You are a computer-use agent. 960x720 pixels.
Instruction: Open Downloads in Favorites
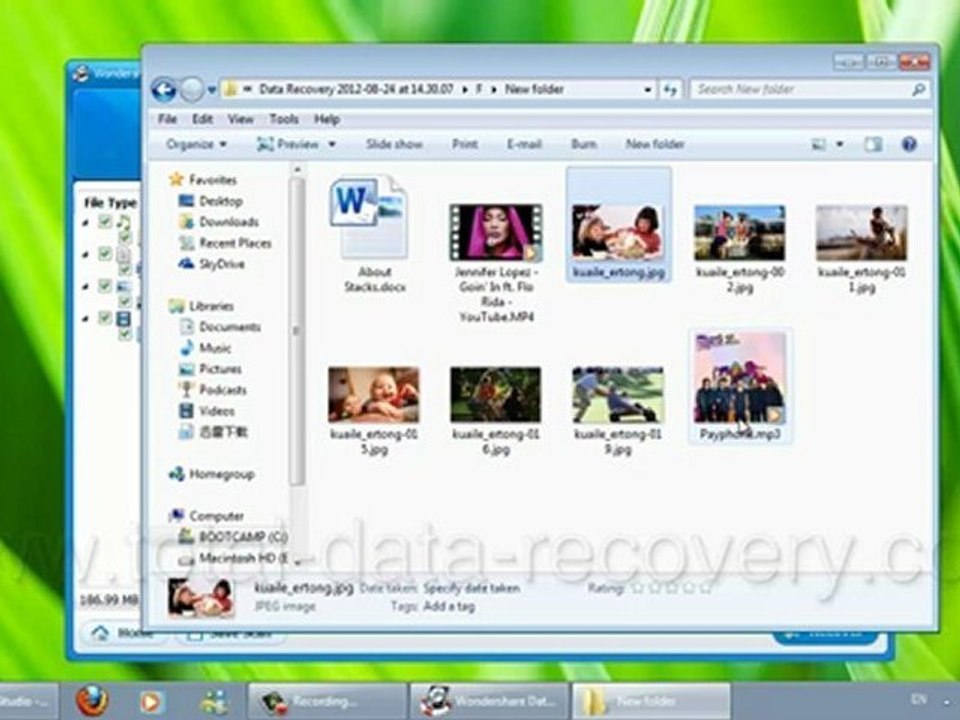pos(228,222)
